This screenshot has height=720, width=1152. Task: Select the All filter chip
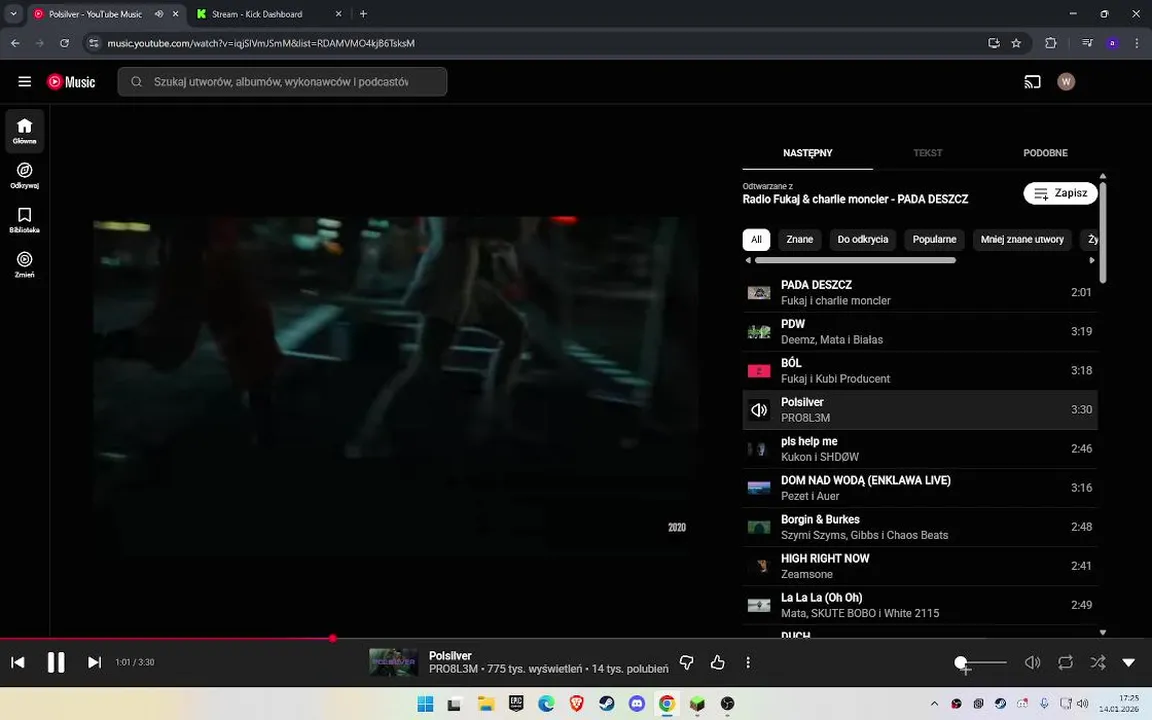(756, 240)
